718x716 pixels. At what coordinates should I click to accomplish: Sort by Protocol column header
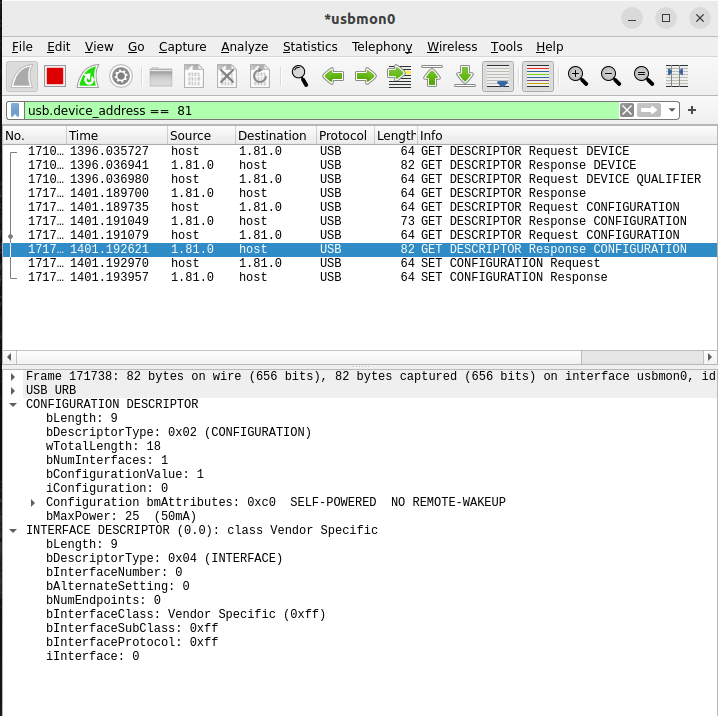[345, 136]
